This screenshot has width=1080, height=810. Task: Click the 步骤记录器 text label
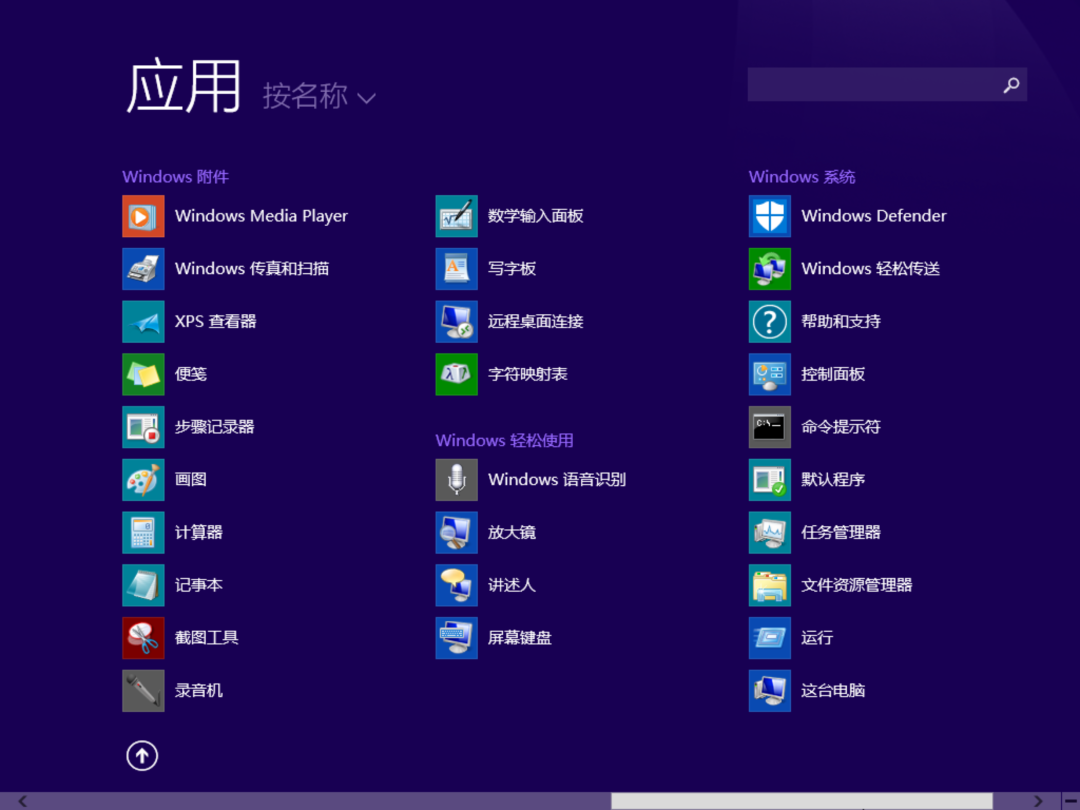(x=215, y=427)
